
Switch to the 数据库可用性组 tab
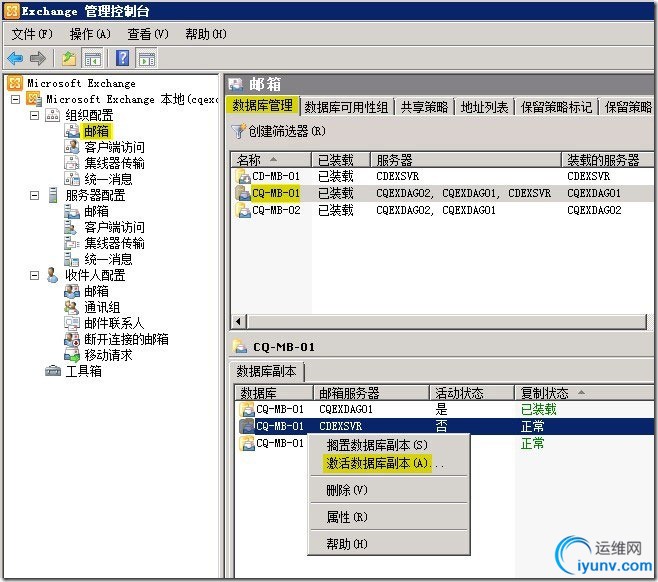(346, 107)
